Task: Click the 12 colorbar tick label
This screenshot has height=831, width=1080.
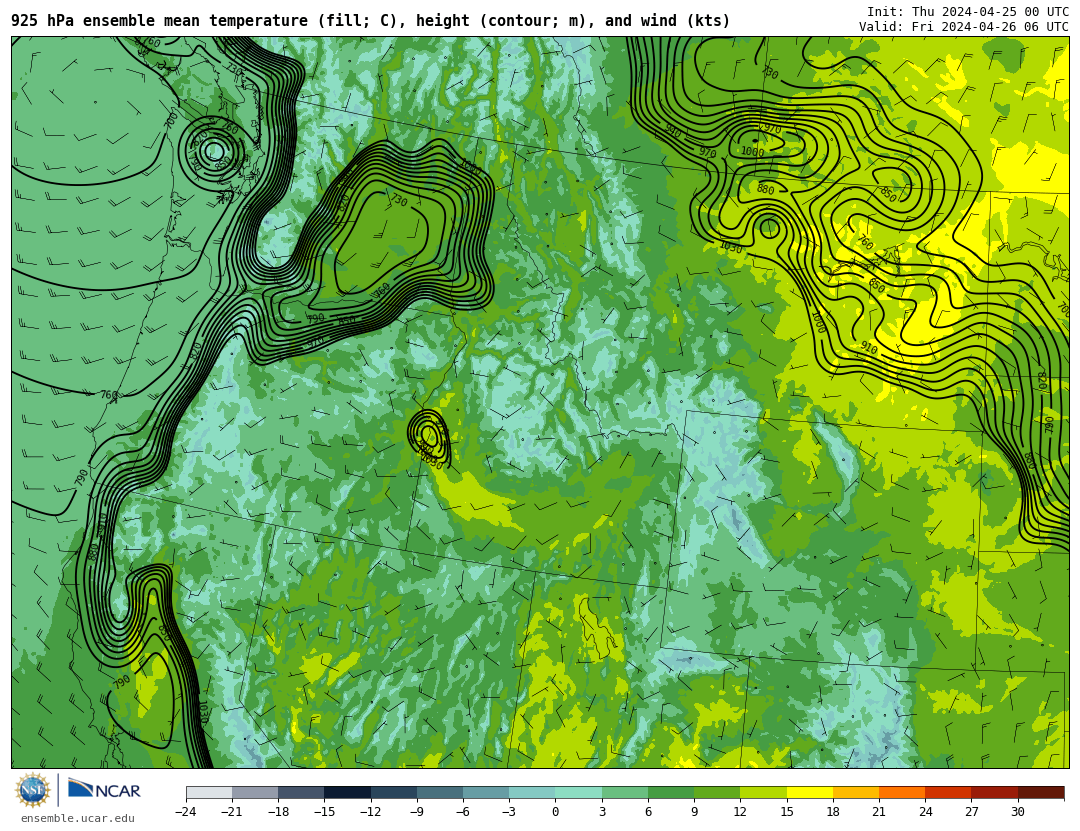Action: pos(741,812)
